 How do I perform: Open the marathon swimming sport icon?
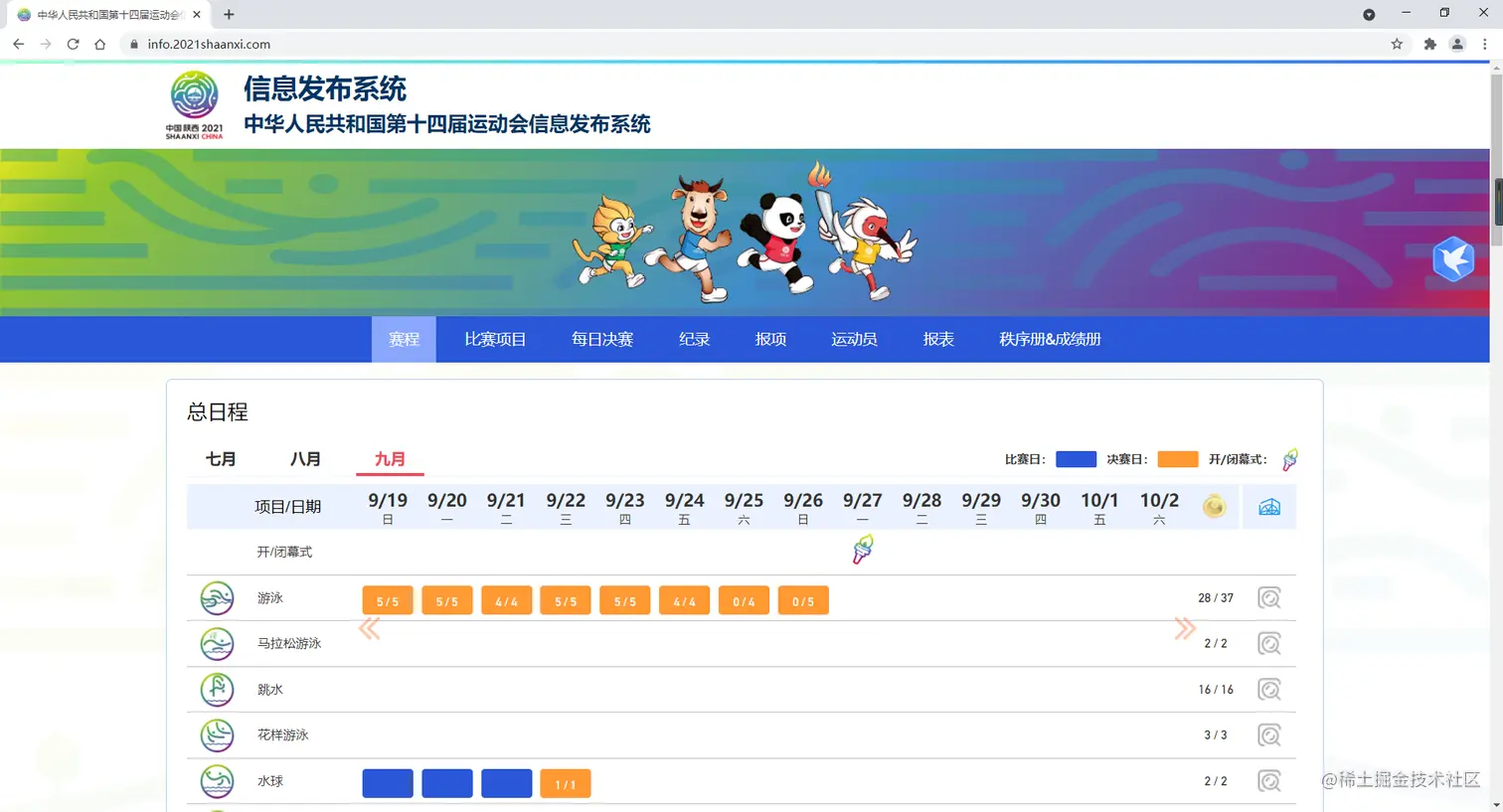[217, 644]
